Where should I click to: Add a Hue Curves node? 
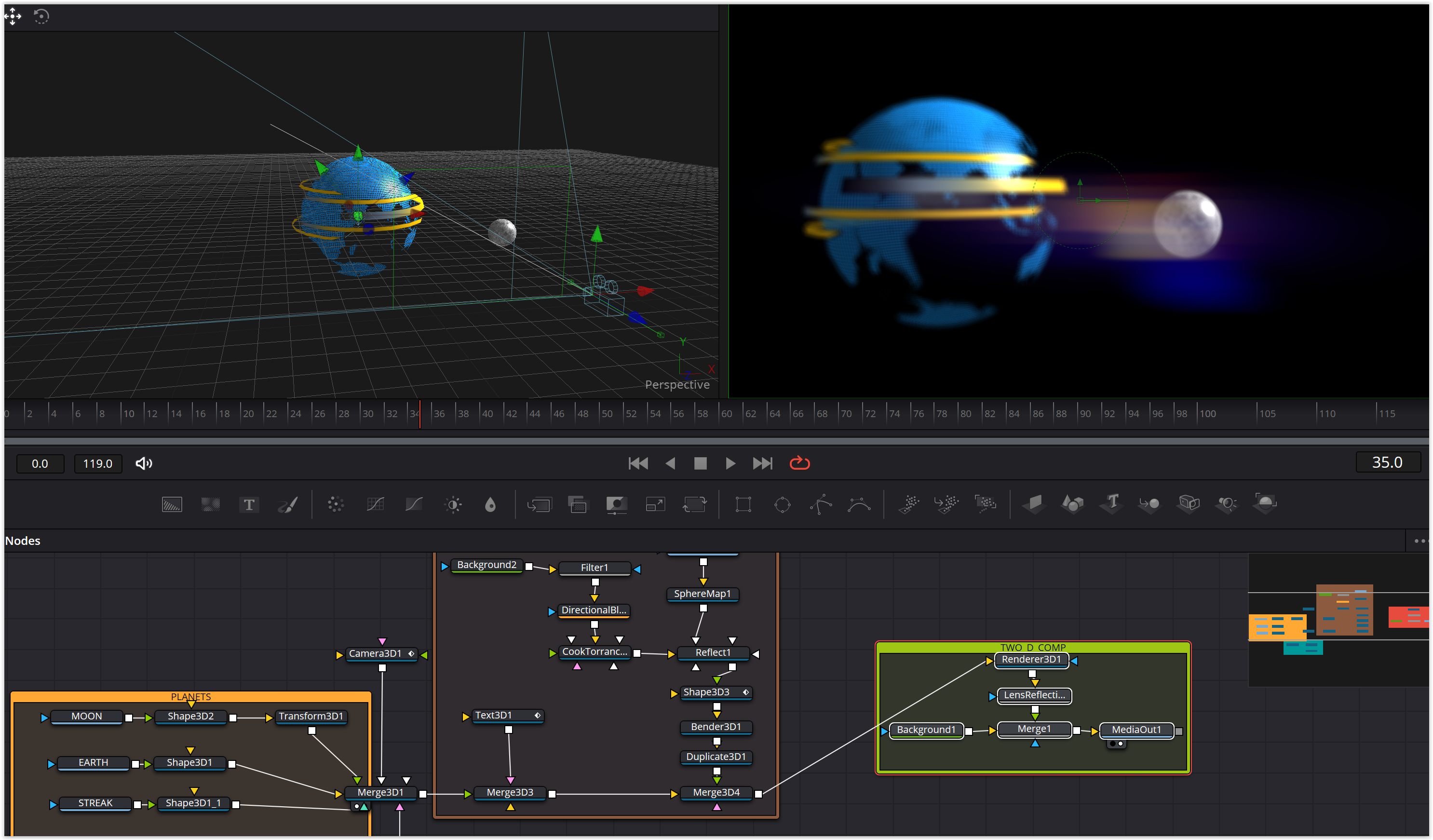click(414, 504)
